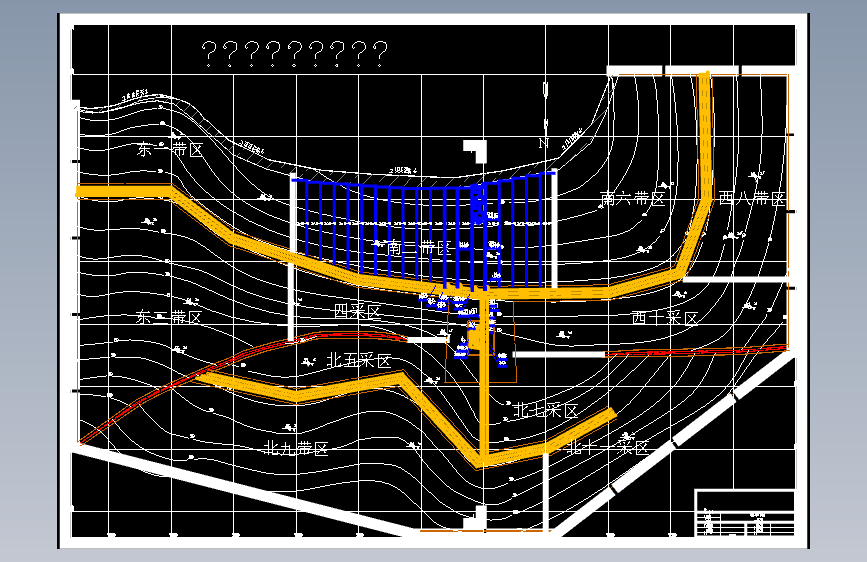Select the title block table in corner

coord(745,513)
